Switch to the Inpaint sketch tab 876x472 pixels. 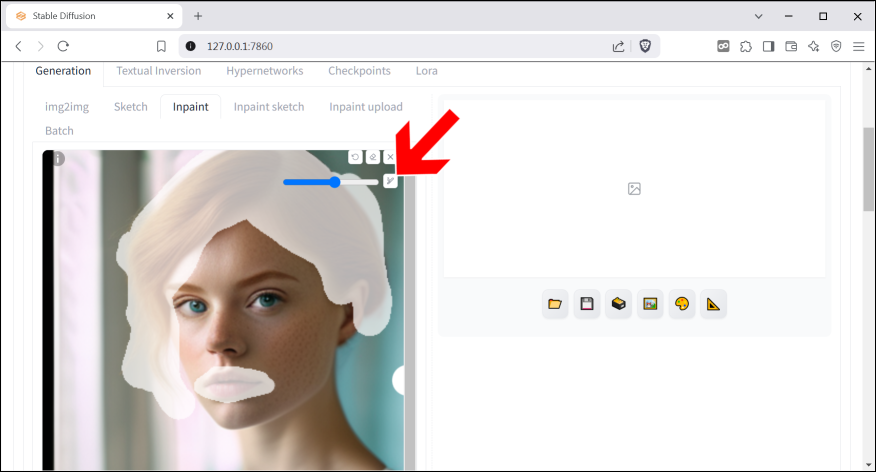(x=269, y=107)
